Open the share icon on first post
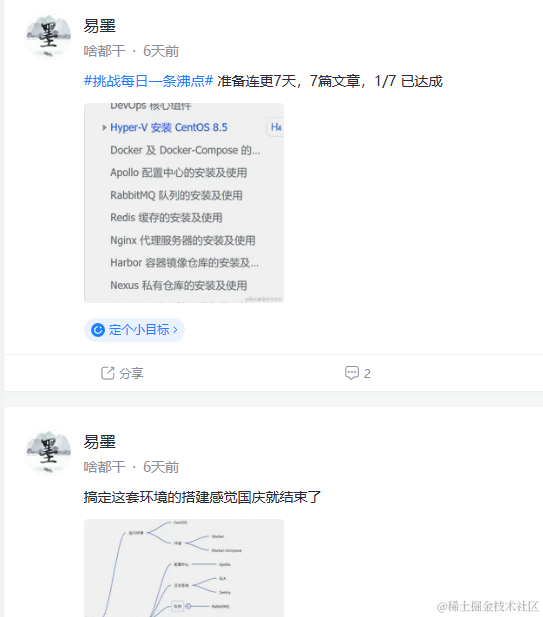Screen dimensions: 543x617 (107, 373)
